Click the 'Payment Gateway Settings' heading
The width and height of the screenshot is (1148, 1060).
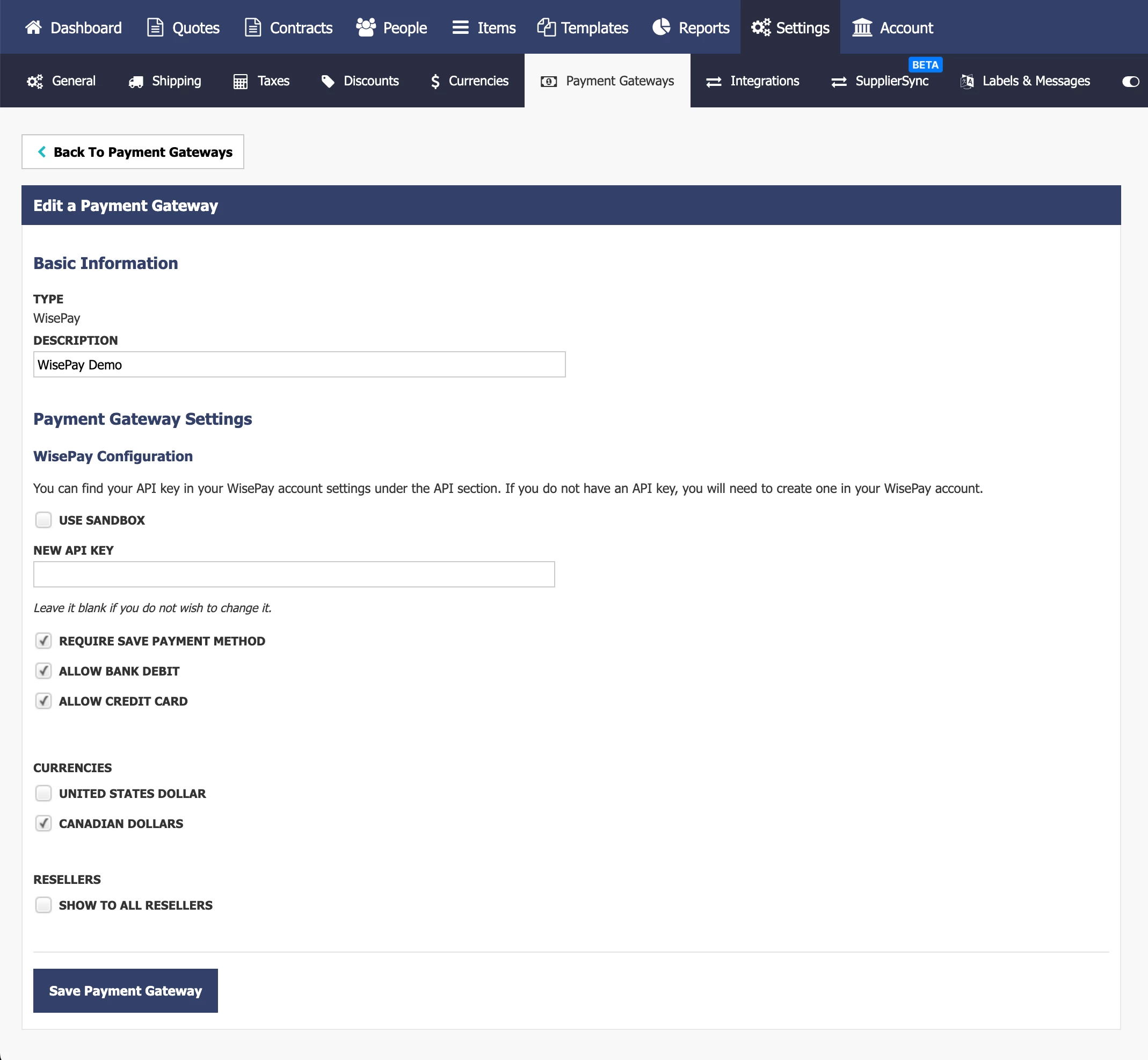point(143,419)
